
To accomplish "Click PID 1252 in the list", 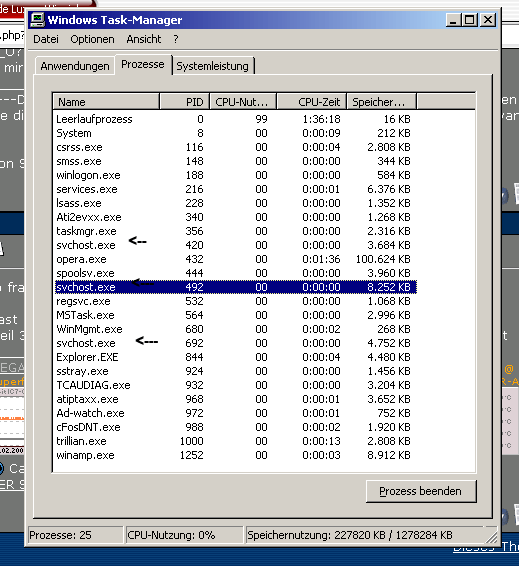I will tap(191, 455).
